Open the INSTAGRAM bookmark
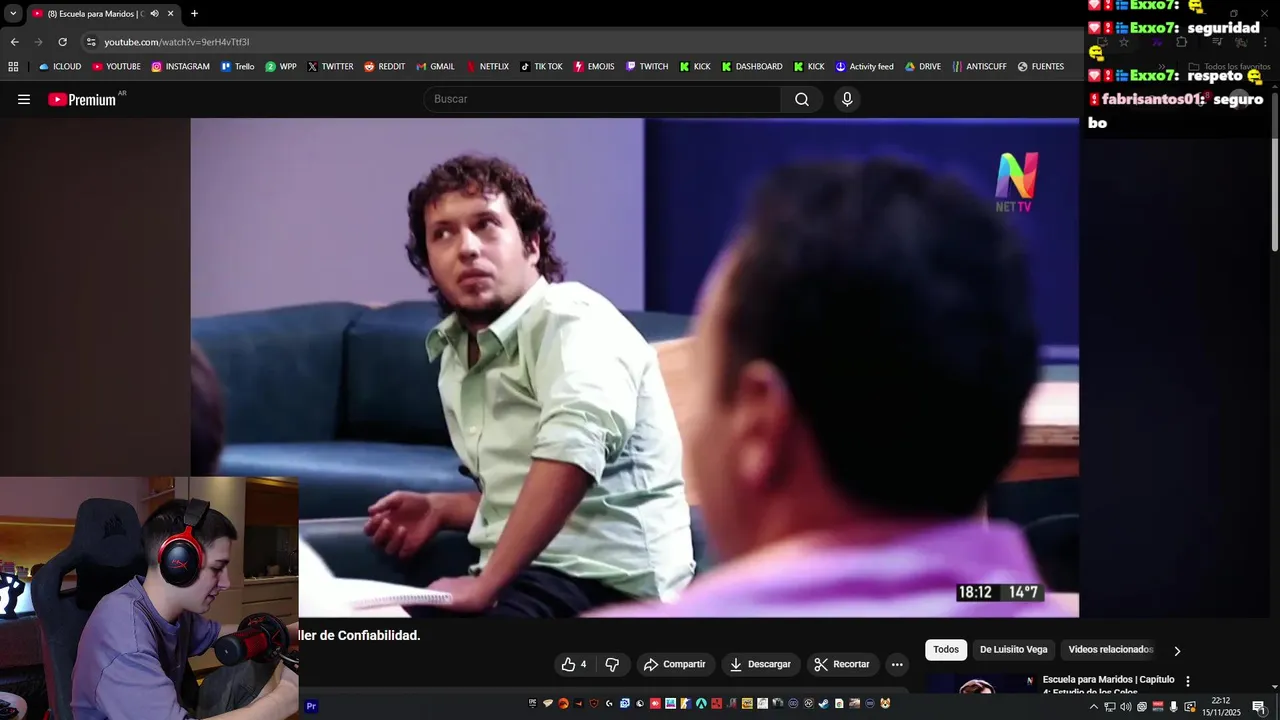The width and height of the screenshot is (1280, 720). [x=180, y=67]
